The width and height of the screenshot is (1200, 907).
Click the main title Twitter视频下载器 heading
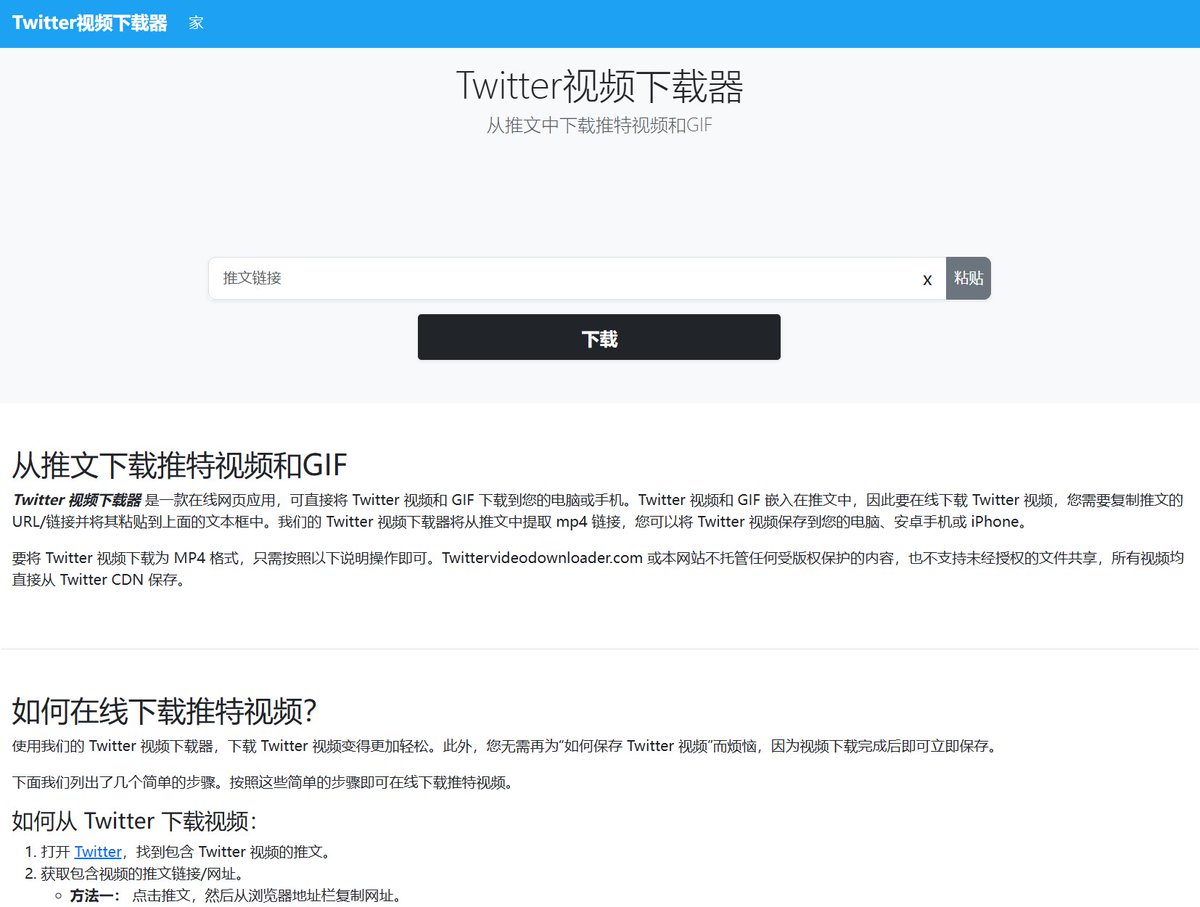tap(600, 87)
